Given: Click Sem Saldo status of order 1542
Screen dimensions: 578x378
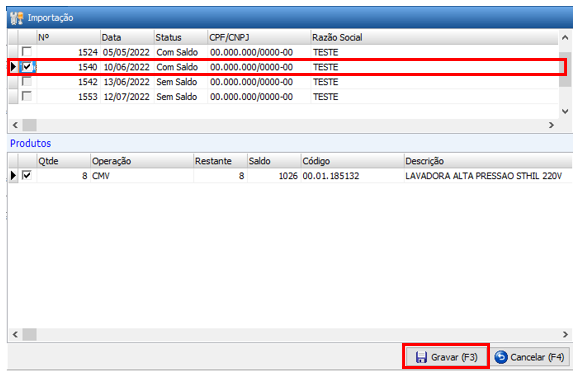Looking at the screenshot, I should [x=181, y=82].
